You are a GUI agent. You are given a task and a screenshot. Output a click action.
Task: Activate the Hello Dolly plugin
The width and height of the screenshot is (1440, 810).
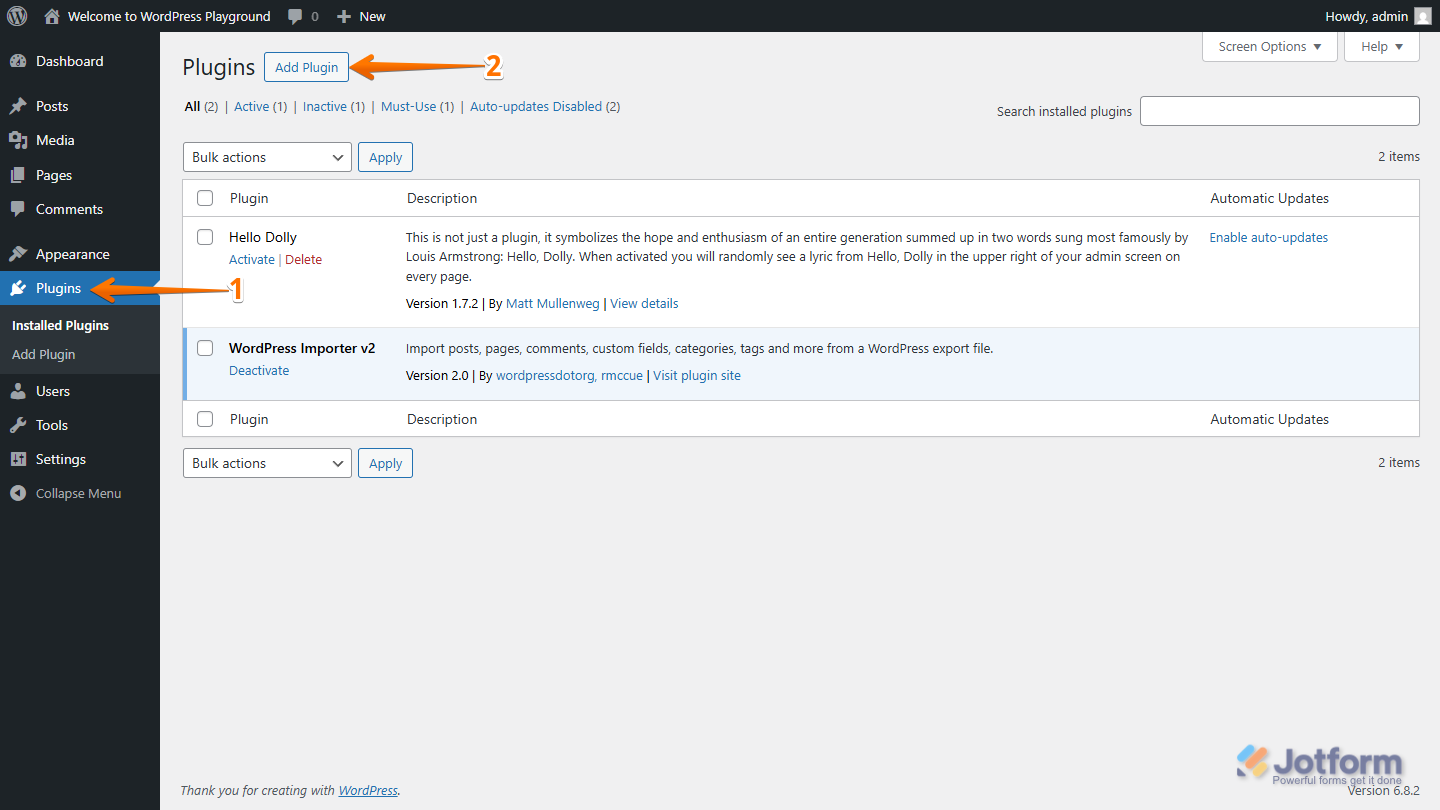point(252,259)
